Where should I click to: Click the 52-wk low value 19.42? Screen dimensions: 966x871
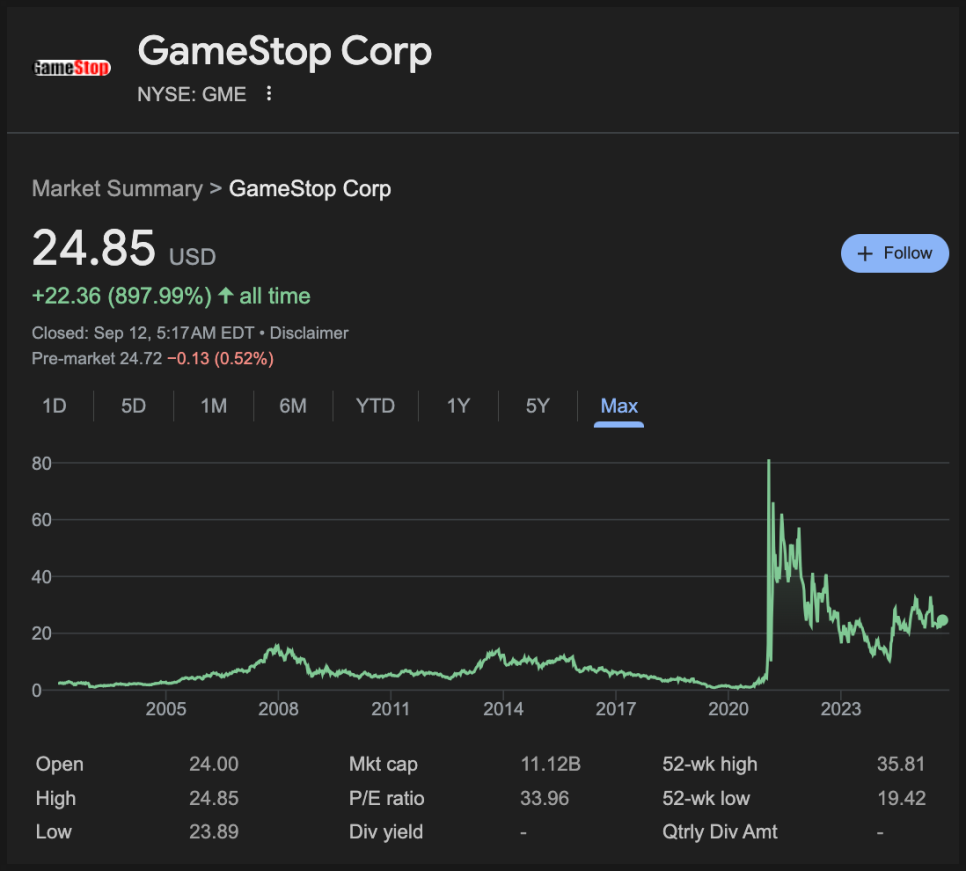coord(901,798)
